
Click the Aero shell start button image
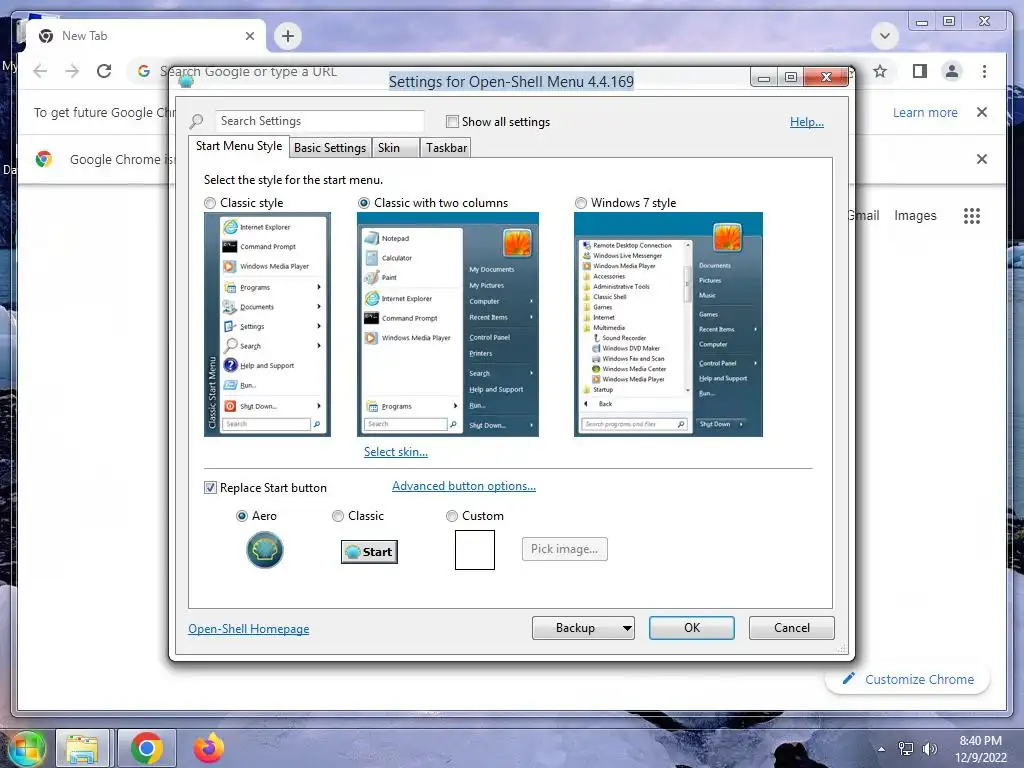point(264,550)
